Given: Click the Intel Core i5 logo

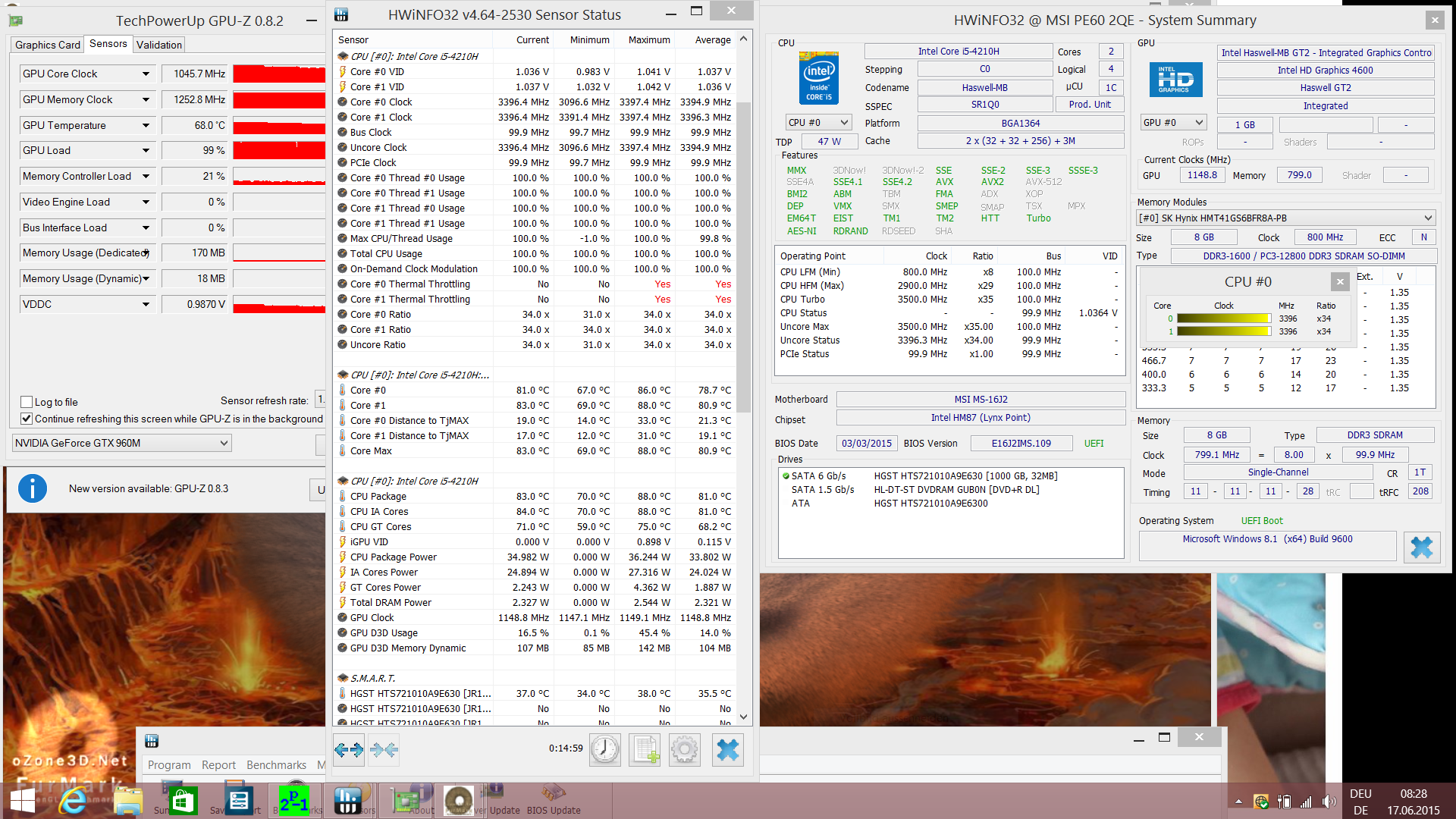Looking at the screenshot, I should 819,79.
